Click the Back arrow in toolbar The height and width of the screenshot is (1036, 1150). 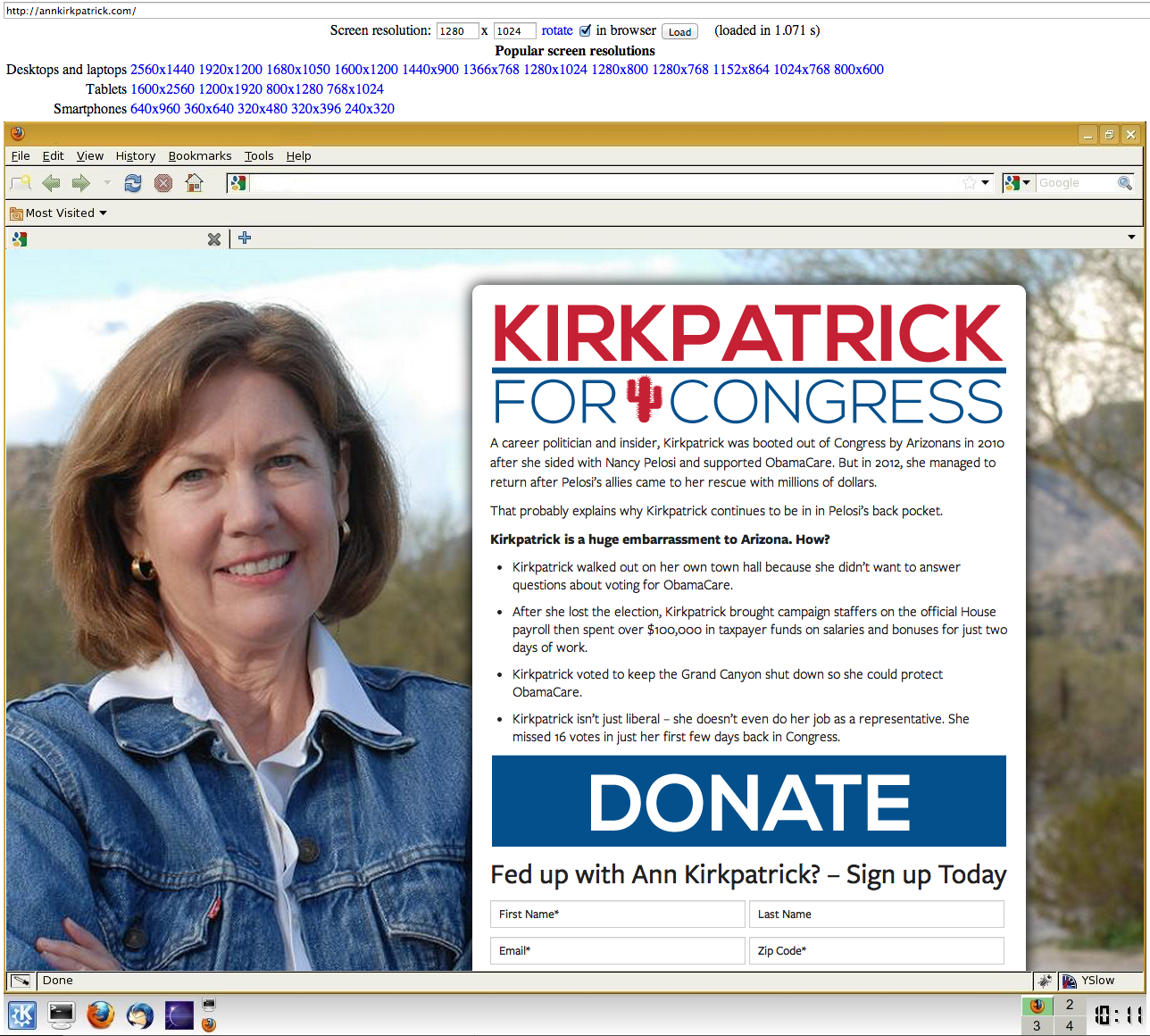point(51,183)
